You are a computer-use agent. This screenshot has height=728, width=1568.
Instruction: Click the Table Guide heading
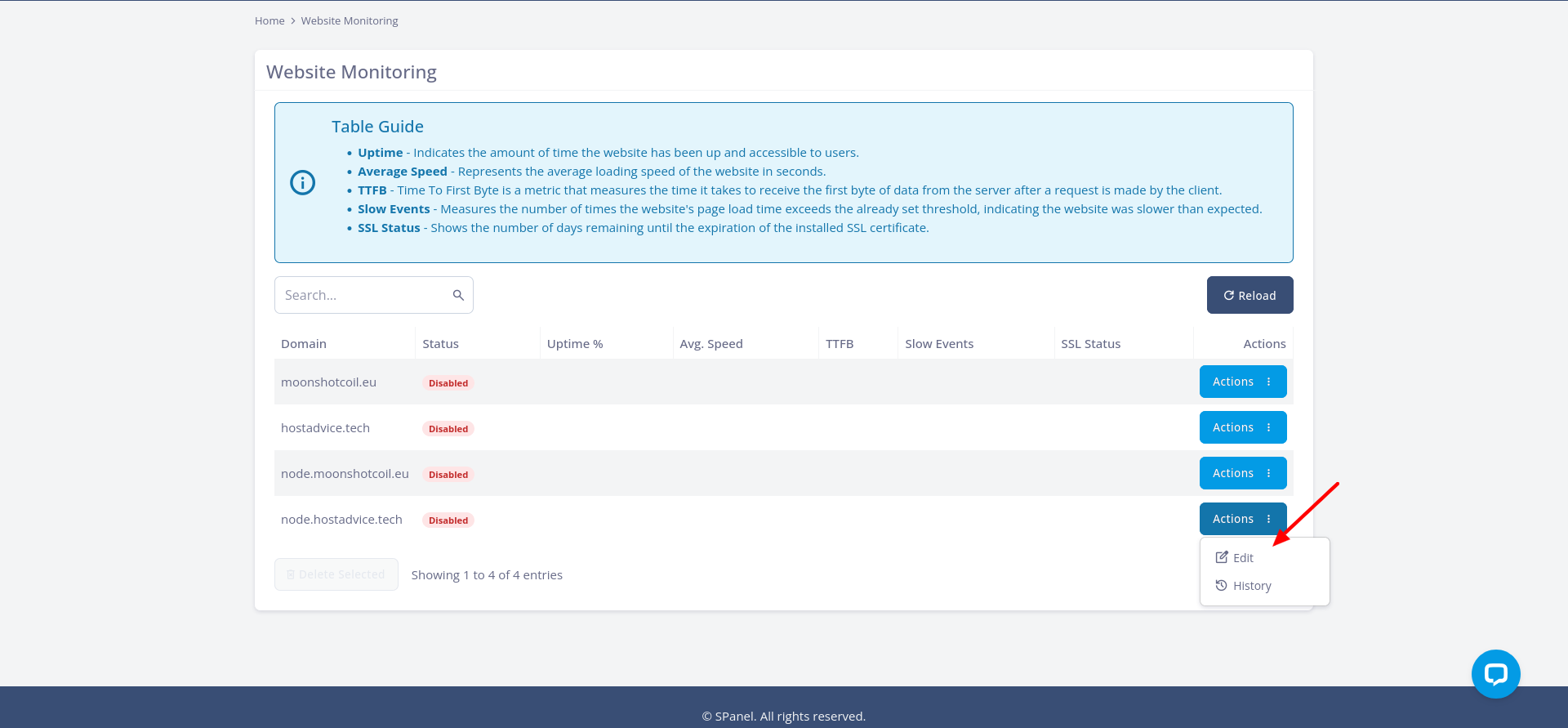coord(377,127)
